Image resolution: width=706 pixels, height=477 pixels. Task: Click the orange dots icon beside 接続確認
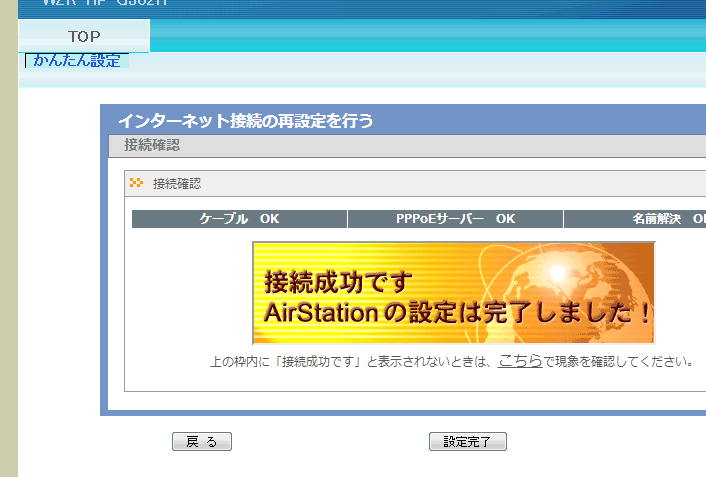click(x=136, y=183)
